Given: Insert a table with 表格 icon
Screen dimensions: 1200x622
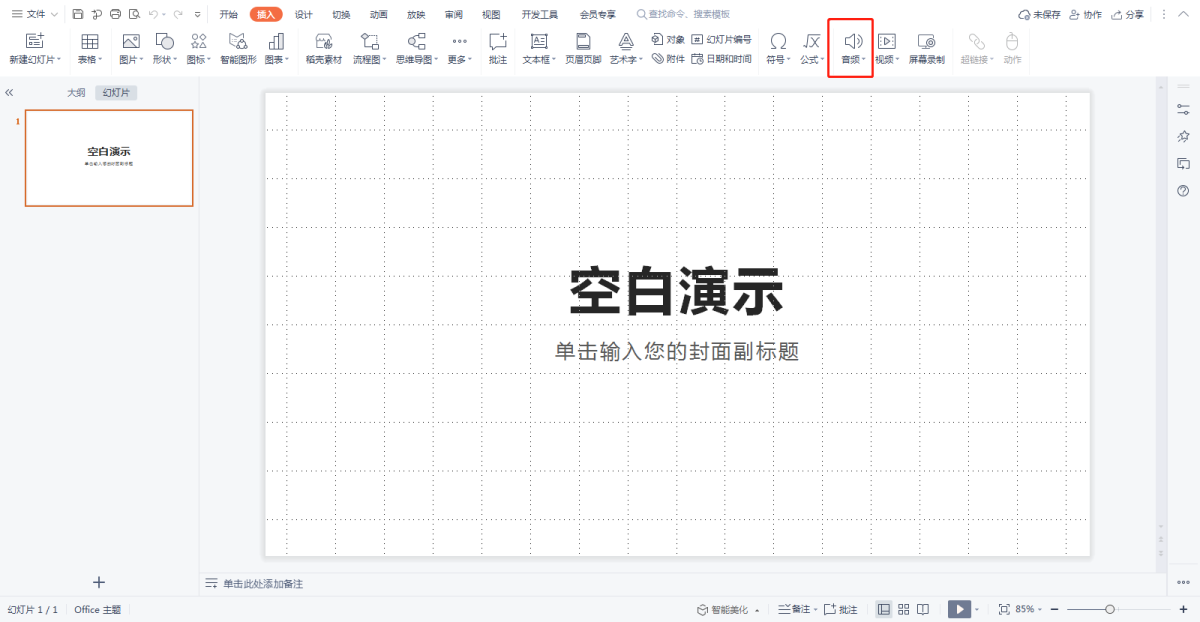Looking at the screenshot, I should point(89,41).
